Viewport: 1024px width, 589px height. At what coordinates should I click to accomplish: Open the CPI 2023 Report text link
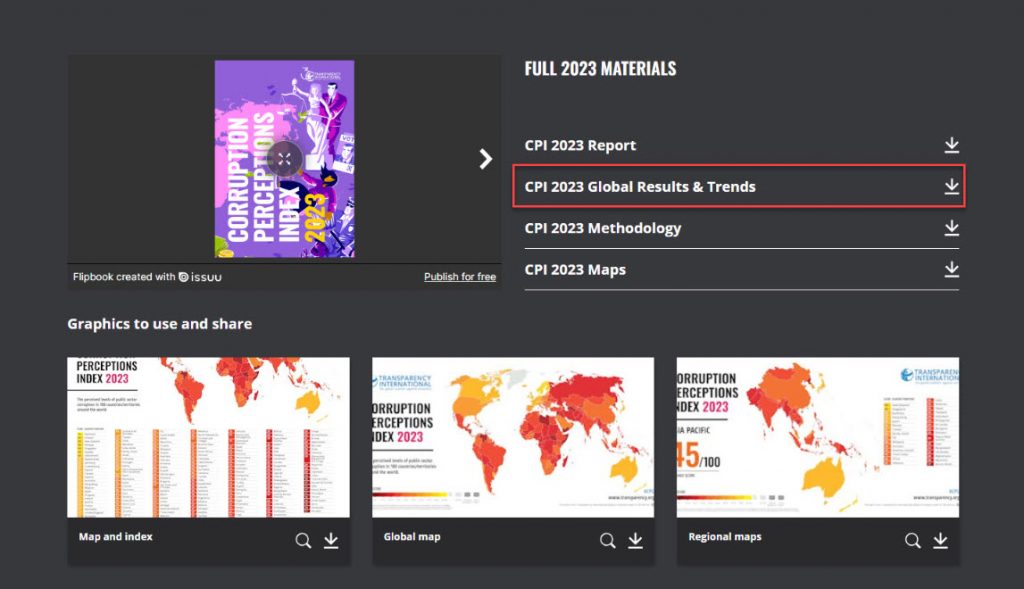[x=580, y=146]
